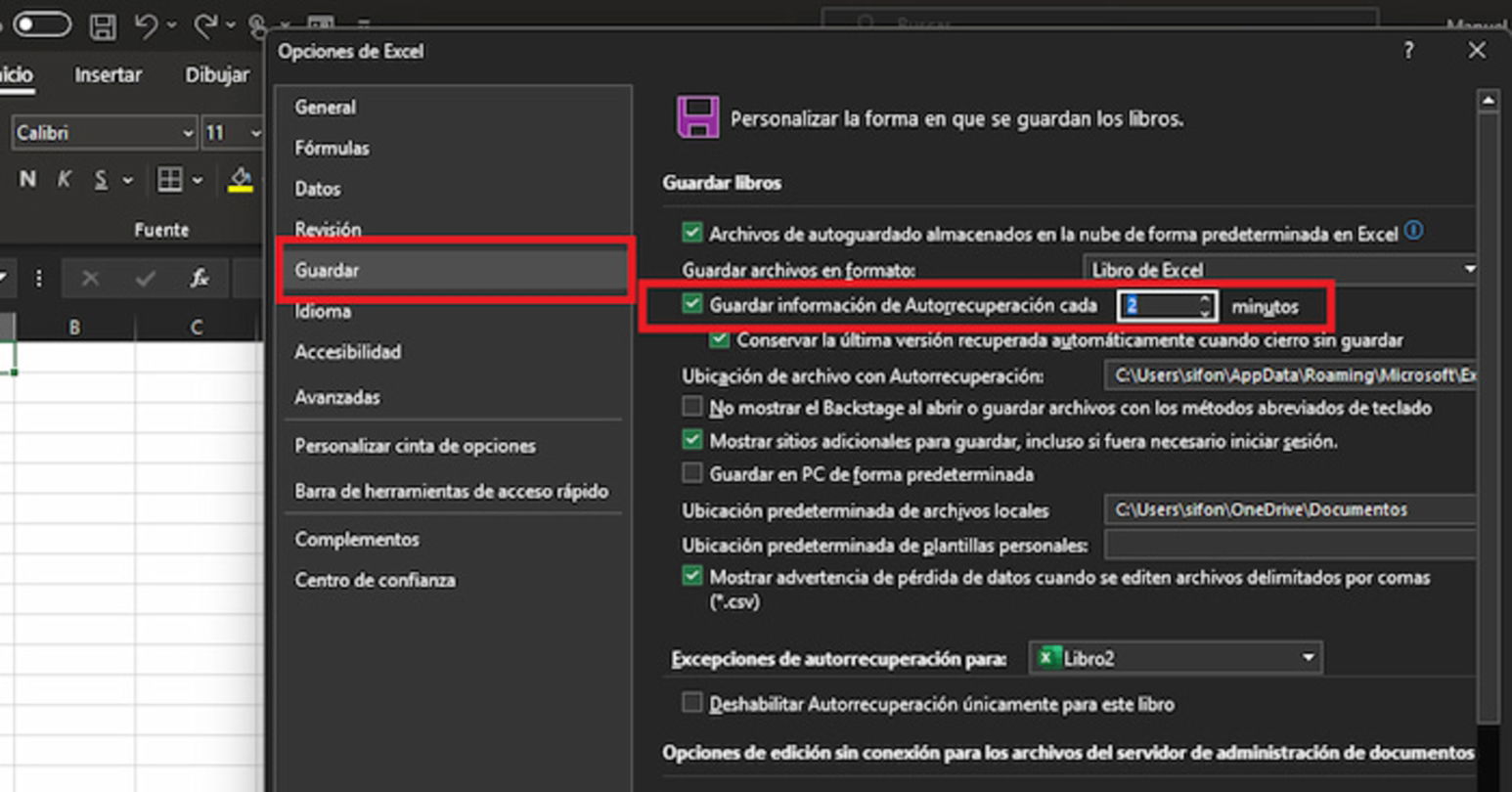Viewport: 1512px width, 792px height.
Task: Open Barra de herramientas de acceso rápido
Action: coord(454,492)
